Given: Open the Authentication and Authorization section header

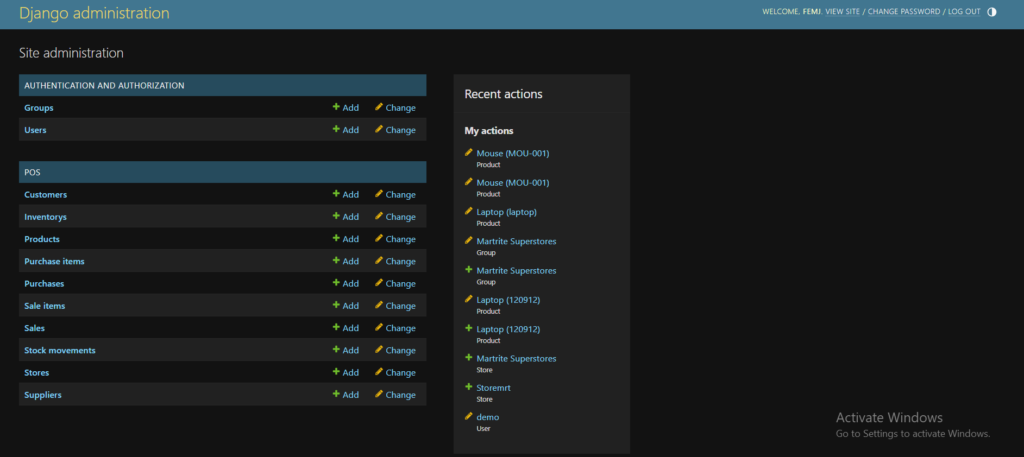Looking at the screenshot, I should coord(104,86).
